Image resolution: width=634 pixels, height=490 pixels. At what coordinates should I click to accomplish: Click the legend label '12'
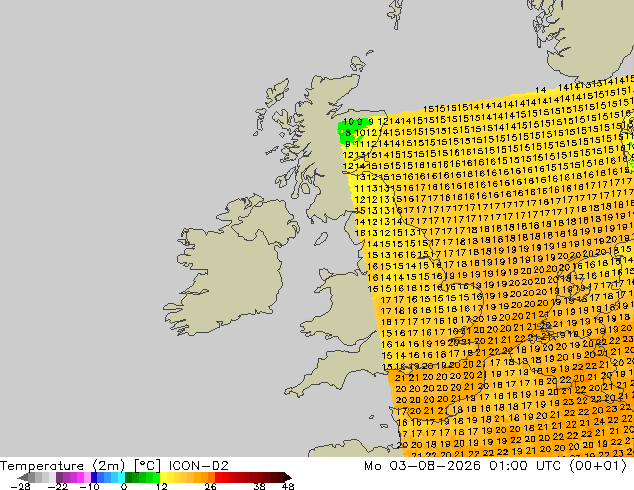coord(162,486)
